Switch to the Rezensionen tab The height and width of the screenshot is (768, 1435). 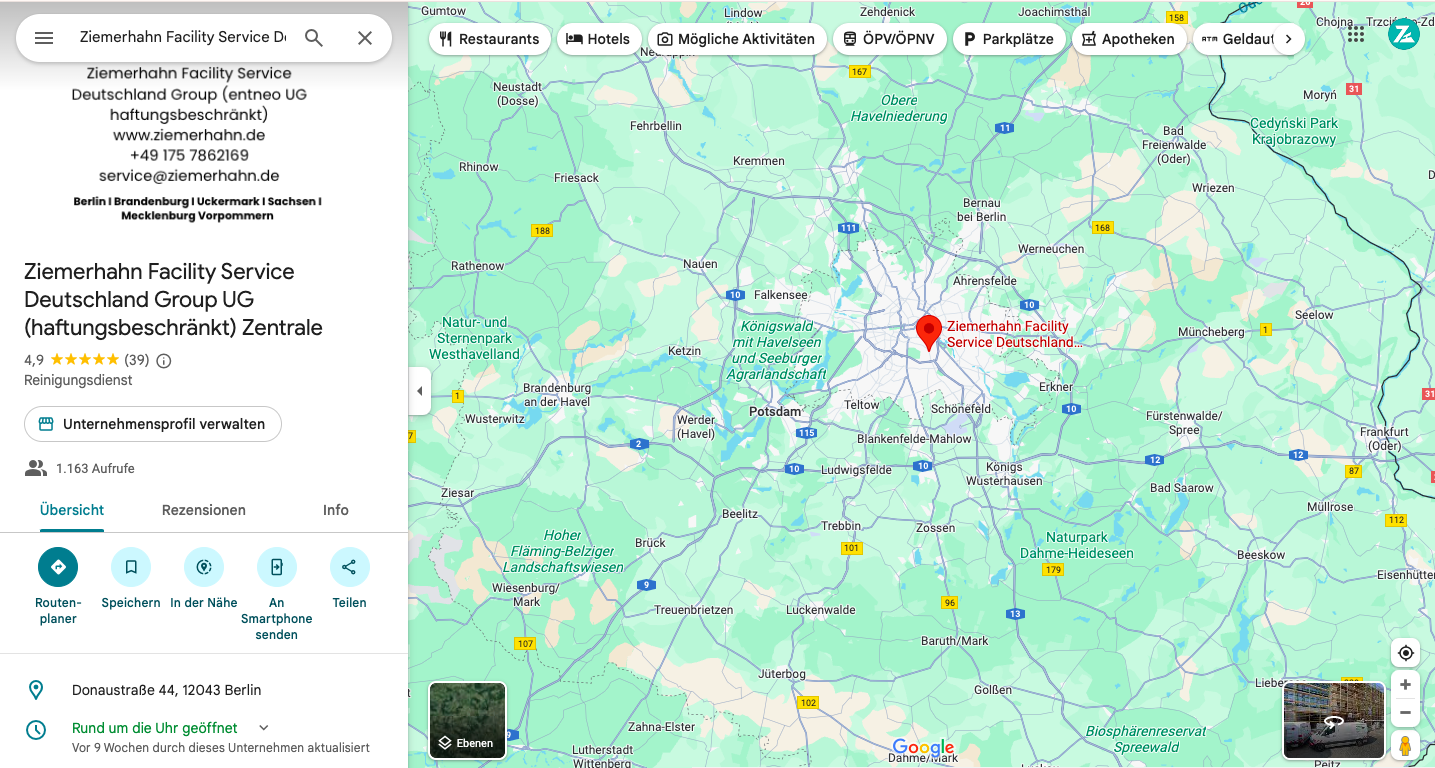pos(204,510)
